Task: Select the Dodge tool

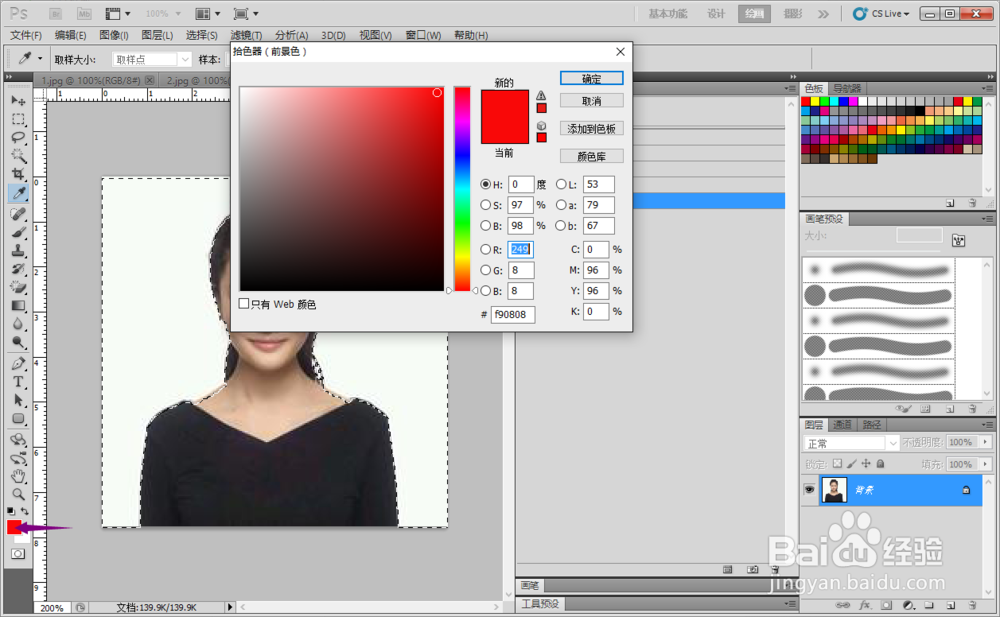Action: tap(18, 343)
